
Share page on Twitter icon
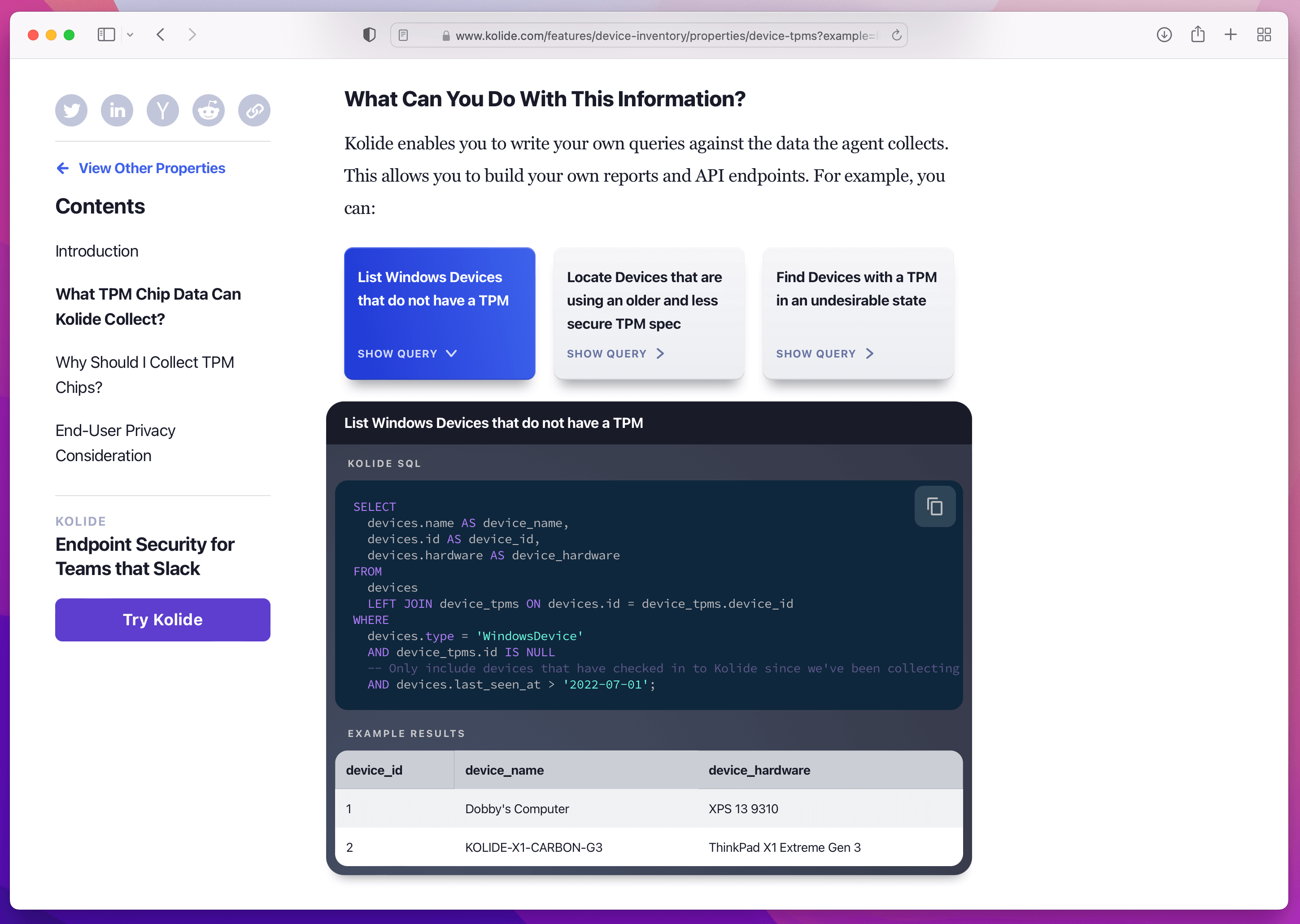pyautogui.click(x=71, y=110)
